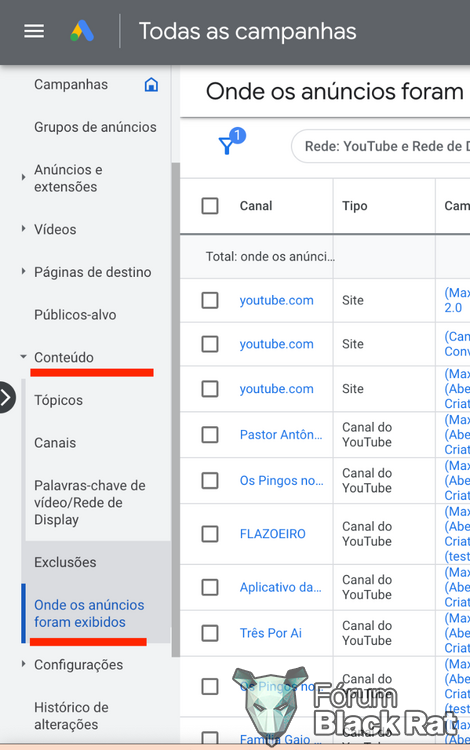This screenshot has width=470, height=750.
Task: Click the home icon beside Campanhas
Action: [151, 85]
